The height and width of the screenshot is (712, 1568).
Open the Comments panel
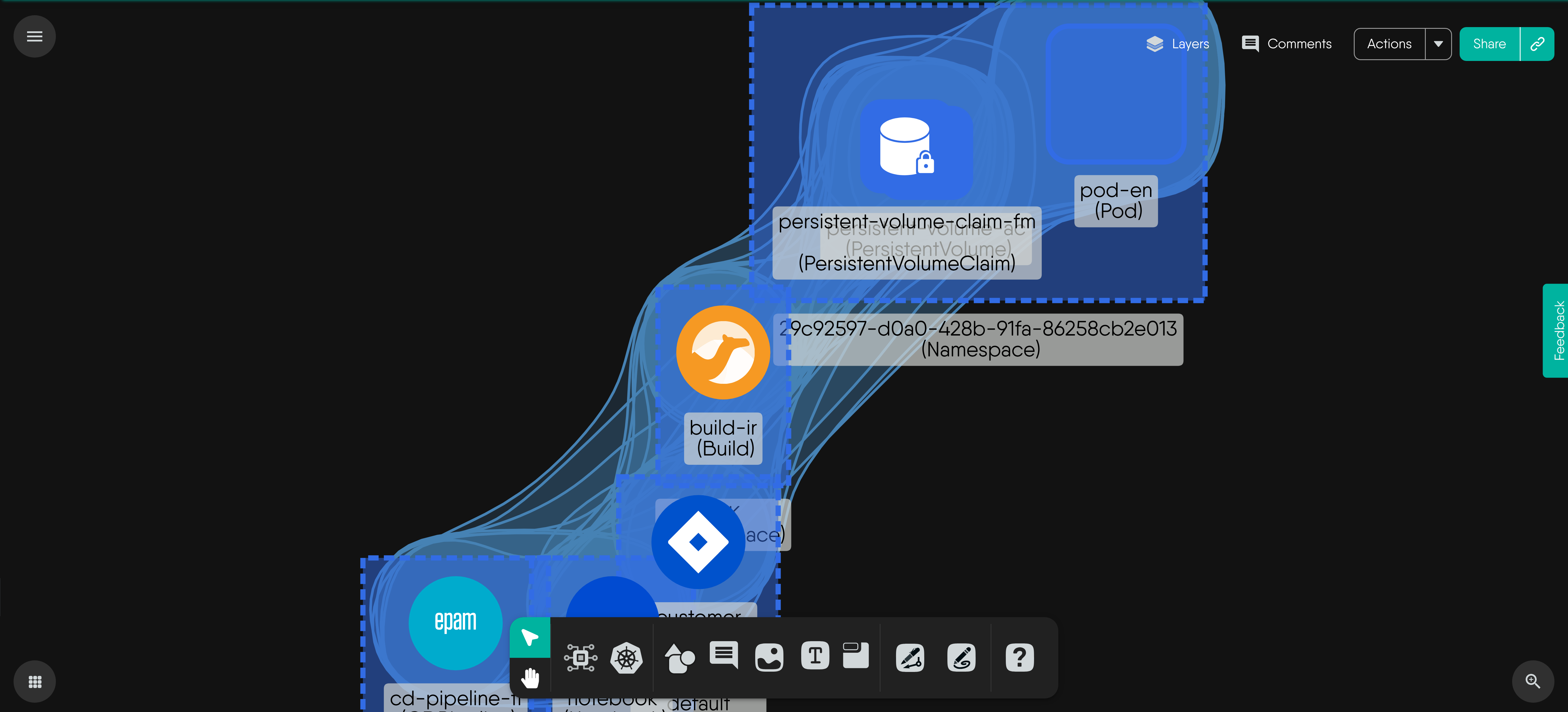1287,44
